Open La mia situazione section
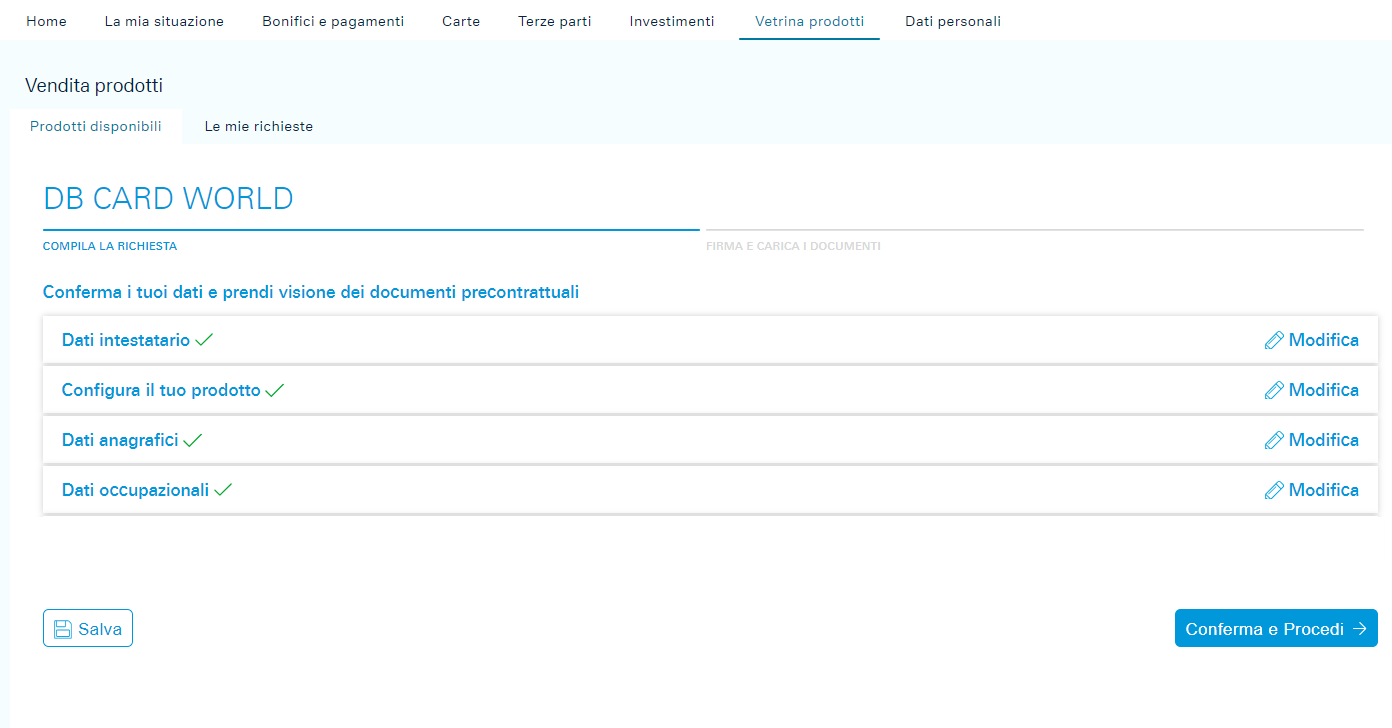The height and width of the screenshot is (728, 1392). click(164, 21)
